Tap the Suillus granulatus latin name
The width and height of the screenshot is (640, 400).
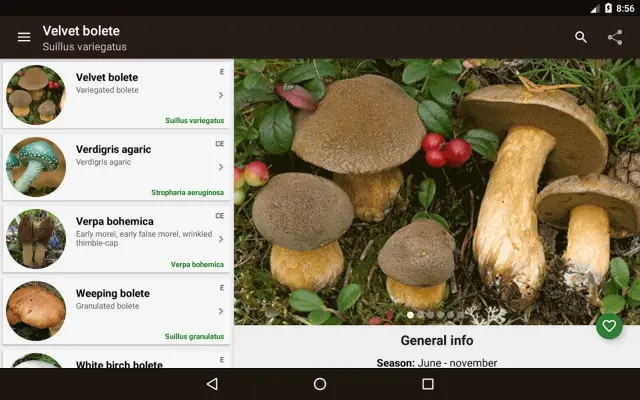tap(194, 337)
